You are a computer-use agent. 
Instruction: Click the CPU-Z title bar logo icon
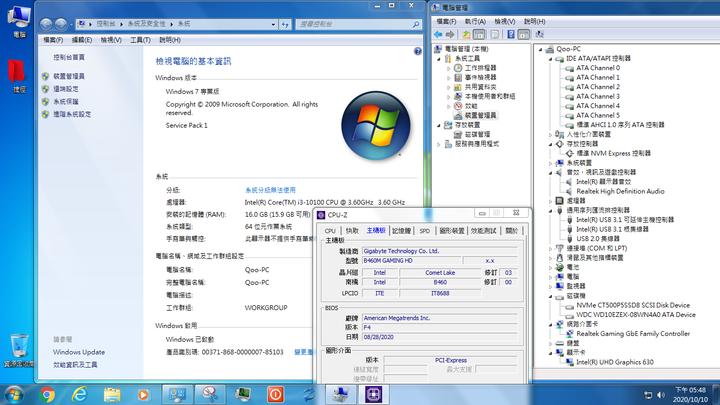(x=321, y=215)
